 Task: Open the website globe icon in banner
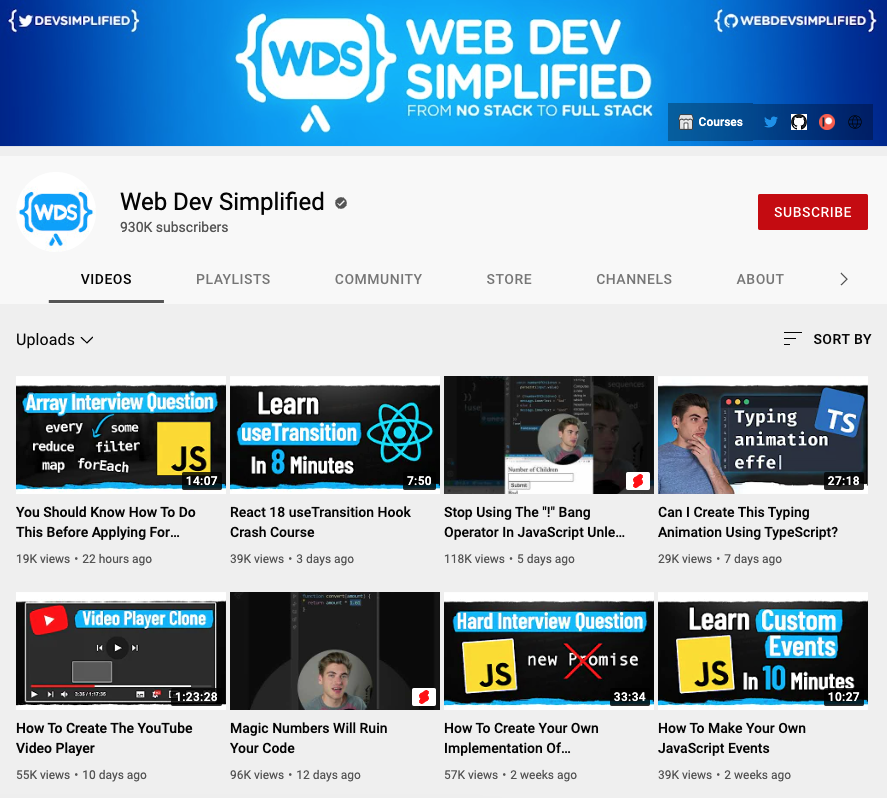[855, 122]
